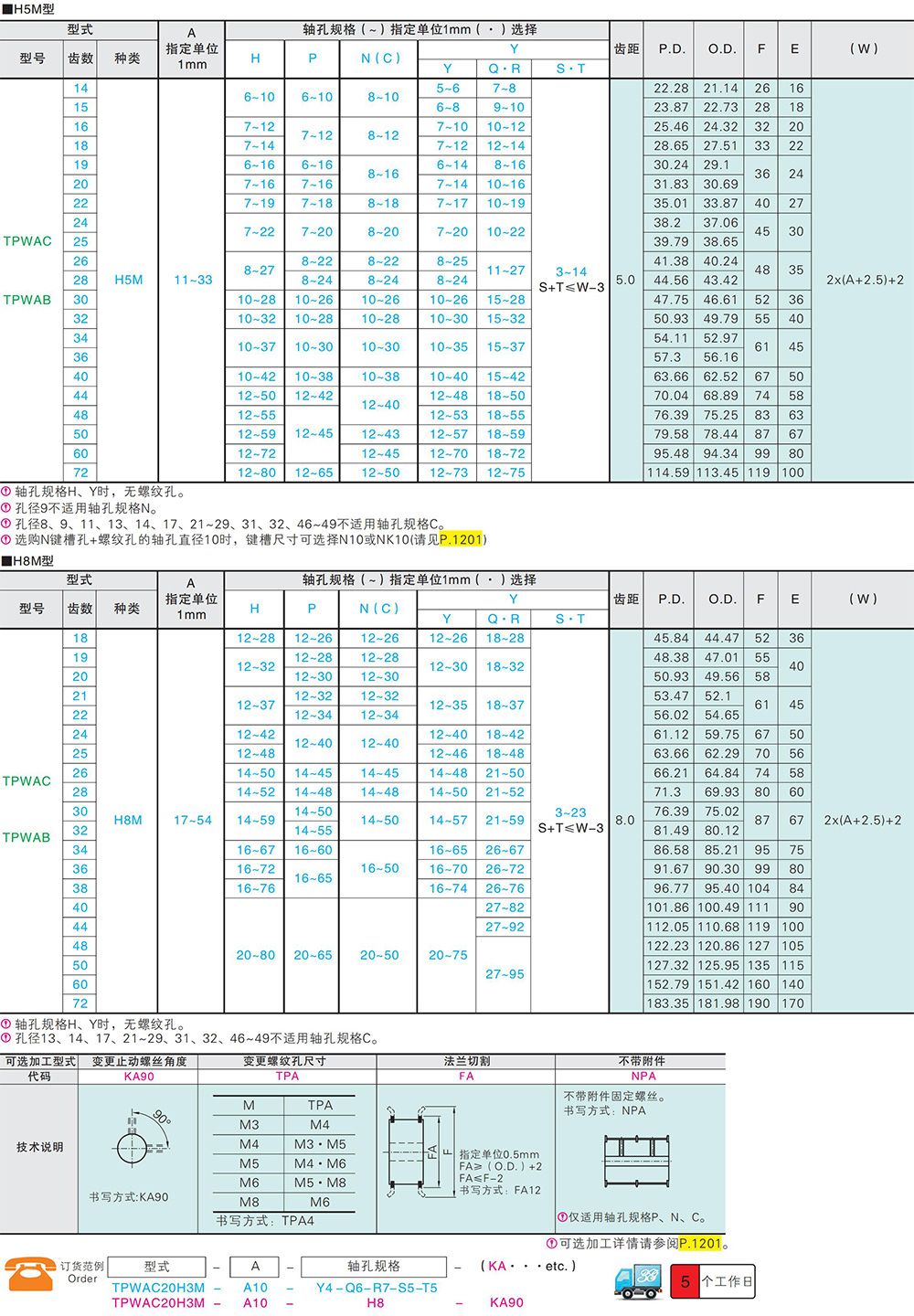Click the 仅适用轴孔规格P、N、C note
The image size is (914, 1316).
(632, 1217)
